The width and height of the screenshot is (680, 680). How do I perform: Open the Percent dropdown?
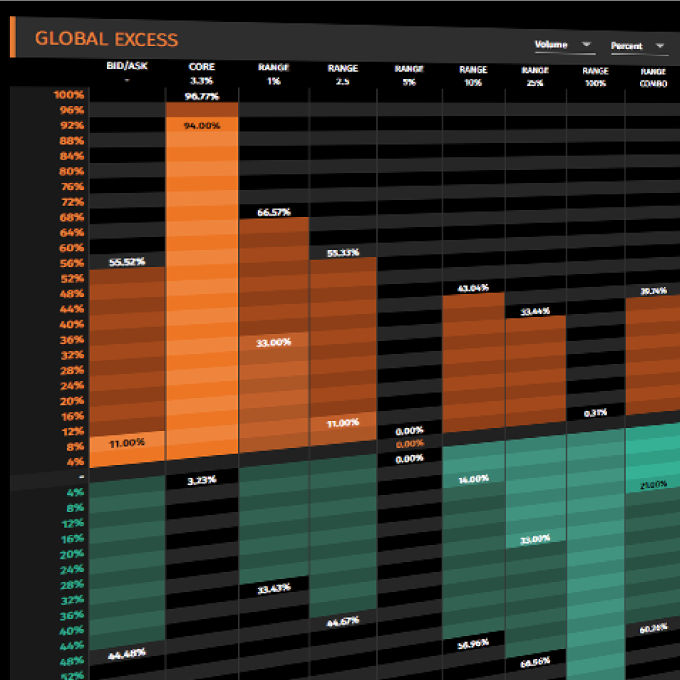(639, 46)
